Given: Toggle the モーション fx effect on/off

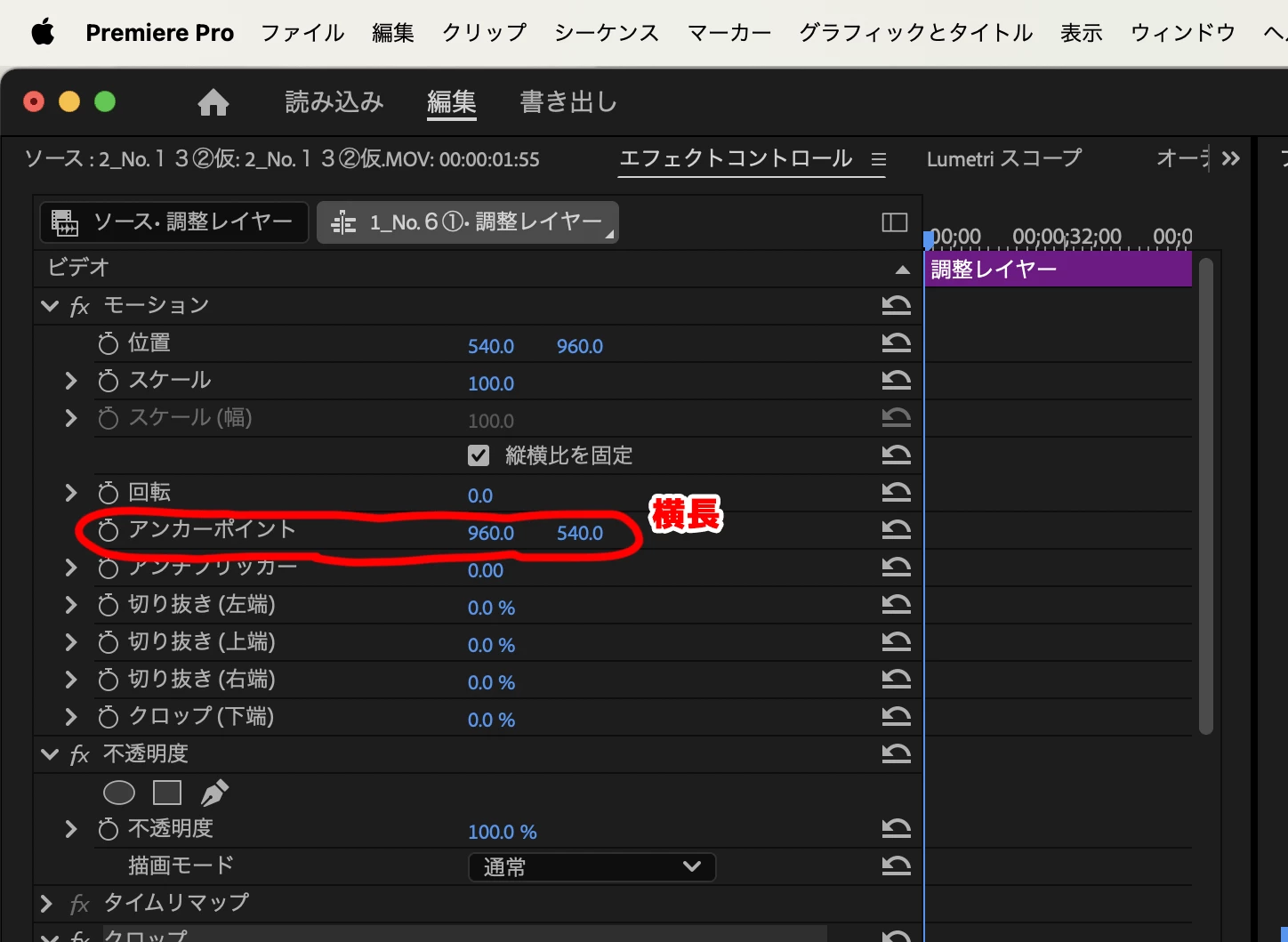Looking at the screenshot, I should click(80, 307).
